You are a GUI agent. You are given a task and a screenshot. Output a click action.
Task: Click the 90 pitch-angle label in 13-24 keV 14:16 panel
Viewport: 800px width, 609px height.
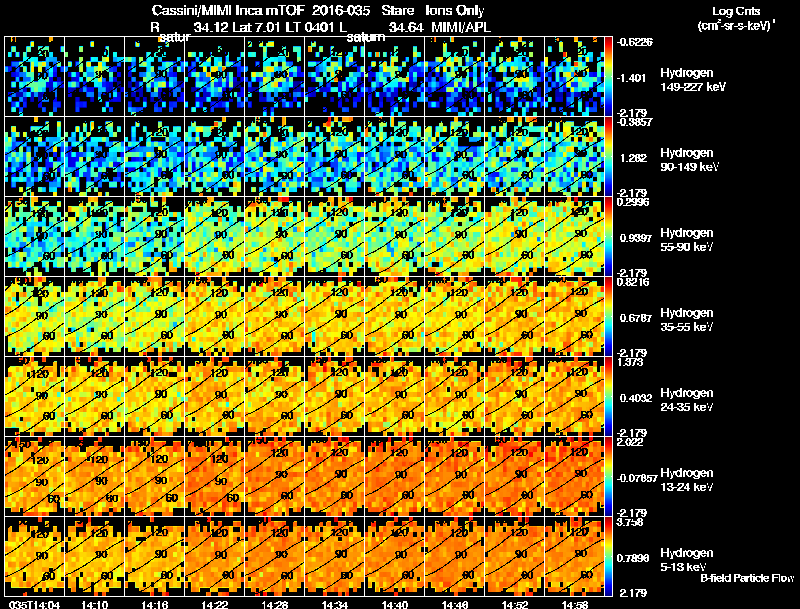pyautogui.click(x=161, y=480)
